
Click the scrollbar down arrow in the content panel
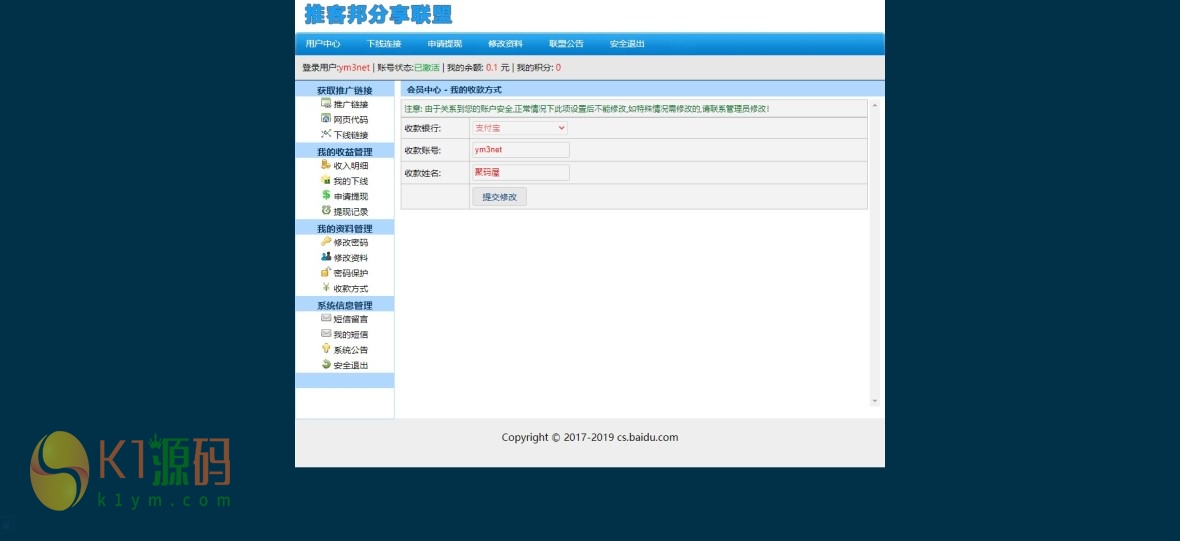pyautogui.click(x=875, y=401)
